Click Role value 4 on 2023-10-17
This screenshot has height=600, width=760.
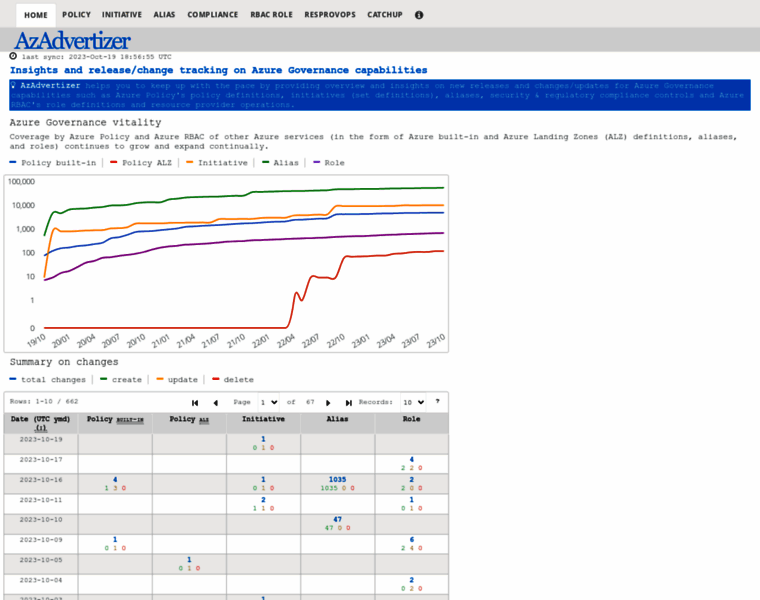tap(412, 459)
